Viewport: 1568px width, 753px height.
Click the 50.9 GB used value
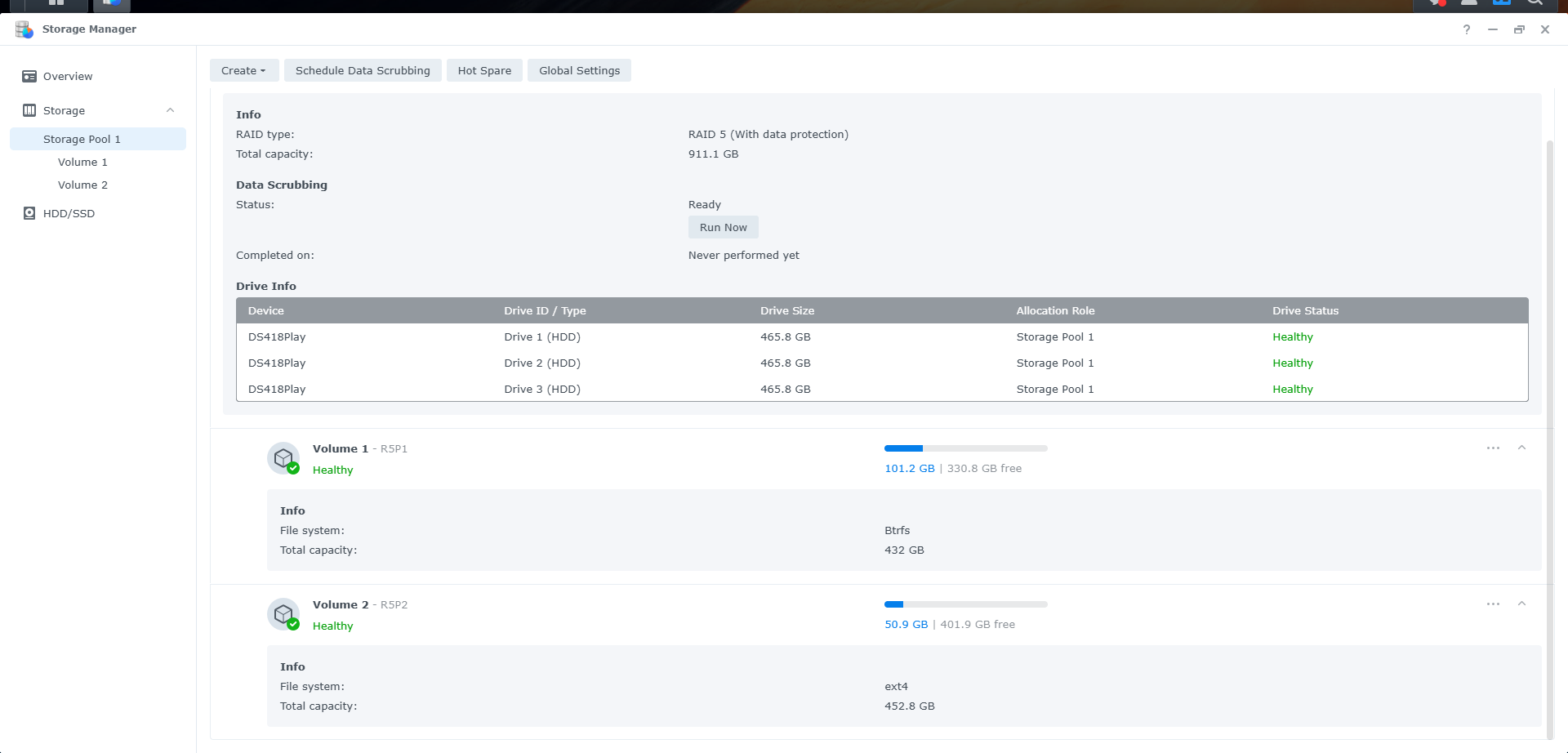(906, 624)
